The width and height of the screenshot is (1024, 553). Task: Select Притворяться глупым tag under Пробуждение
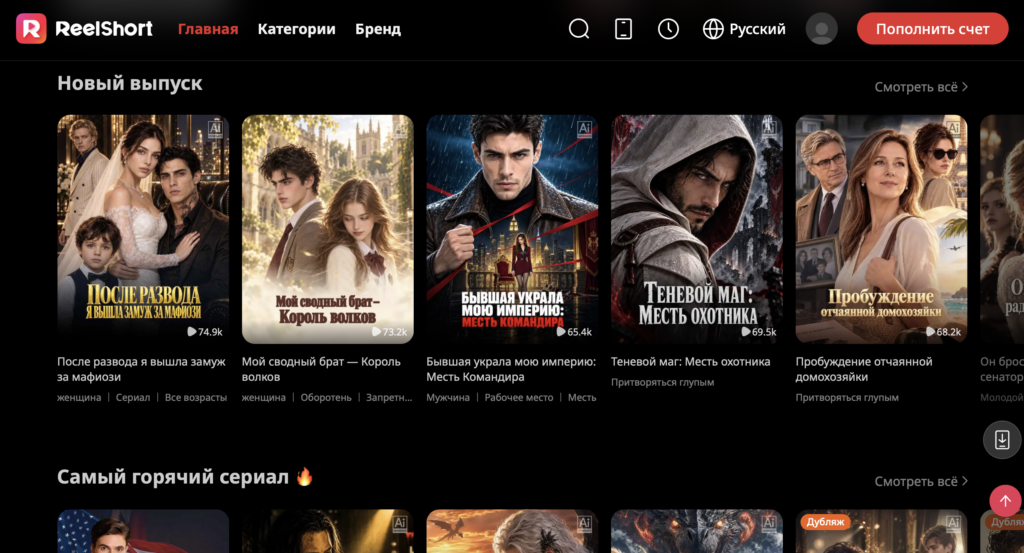click(847, 398)
